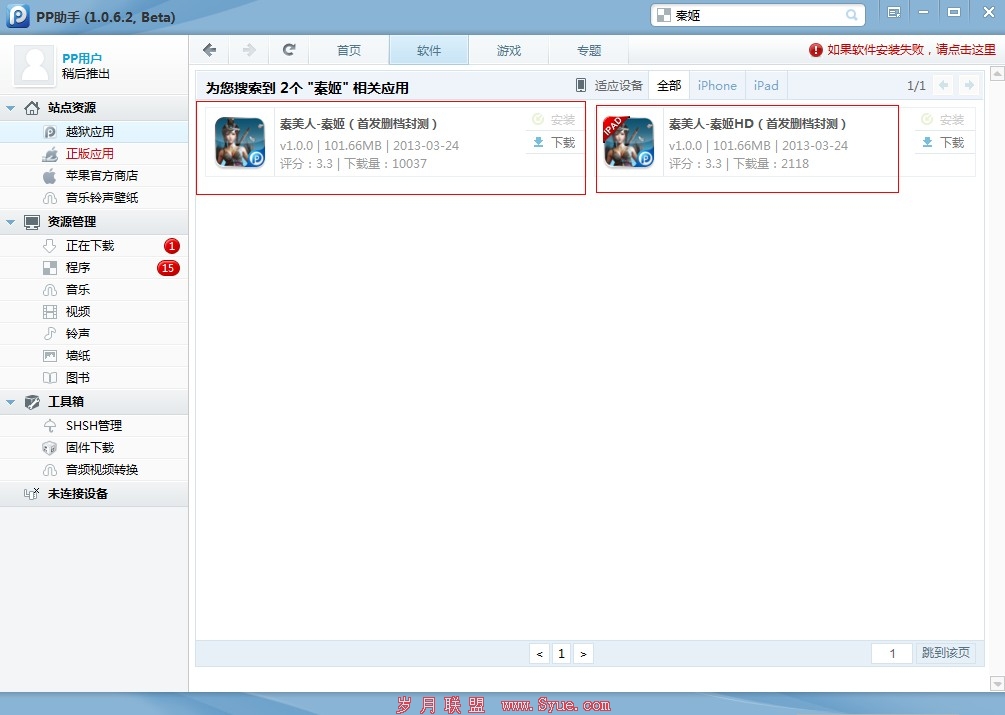Viewport: 1005px width, 715px height.
Task: Click the scrollbar up arrow
Action: (997, 74)
